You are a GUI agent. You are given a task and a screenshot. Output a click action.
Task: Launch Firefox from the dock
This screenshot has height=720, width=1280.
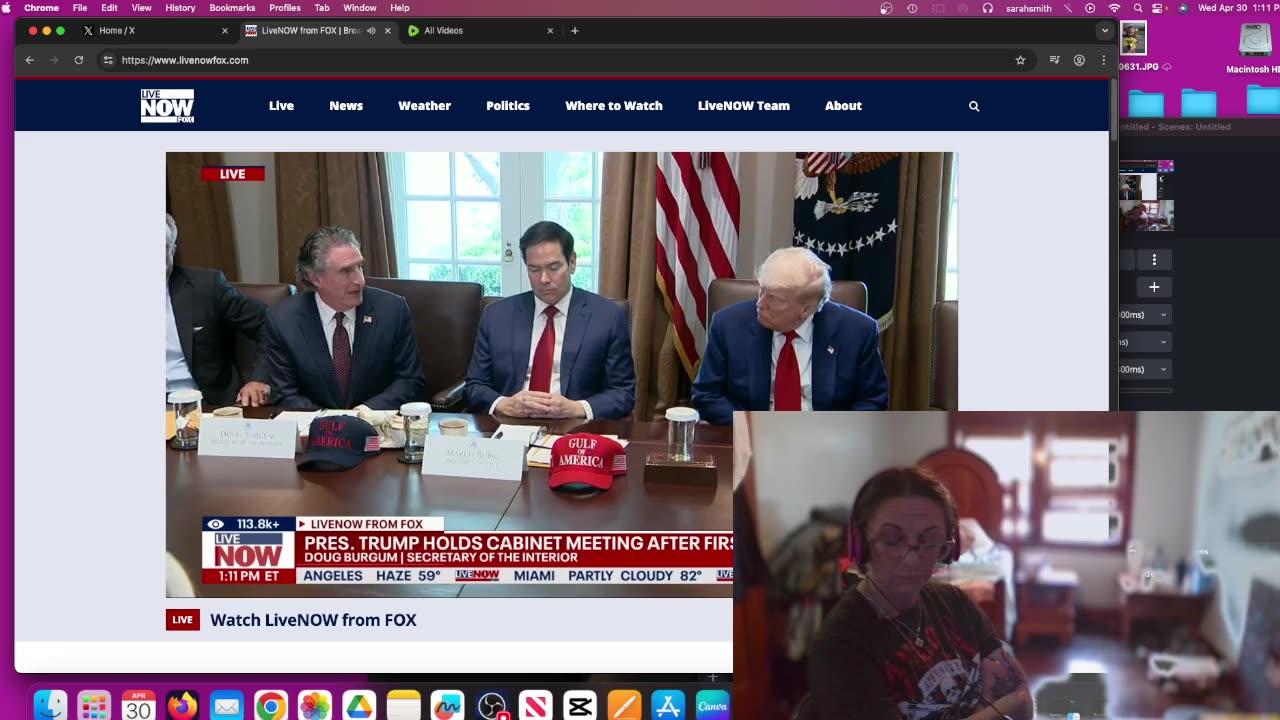(x=182, y=706)
